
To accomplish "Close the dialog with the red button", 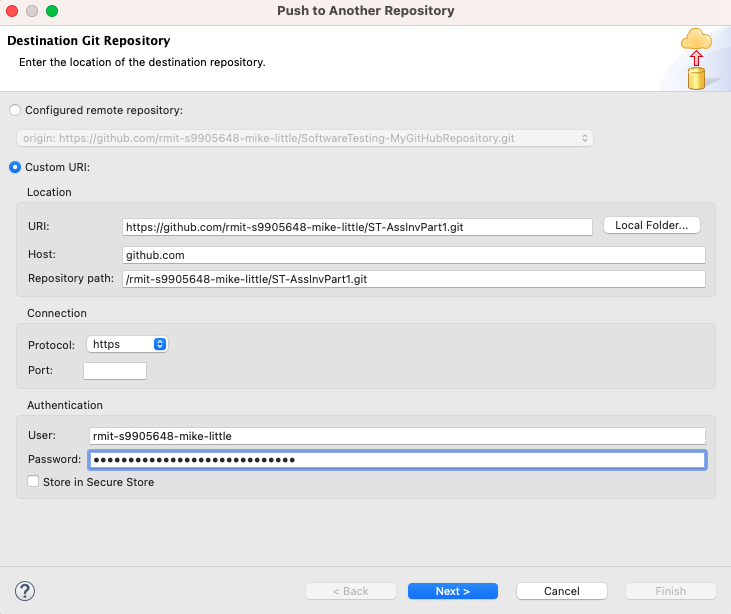I will [12, 11].
